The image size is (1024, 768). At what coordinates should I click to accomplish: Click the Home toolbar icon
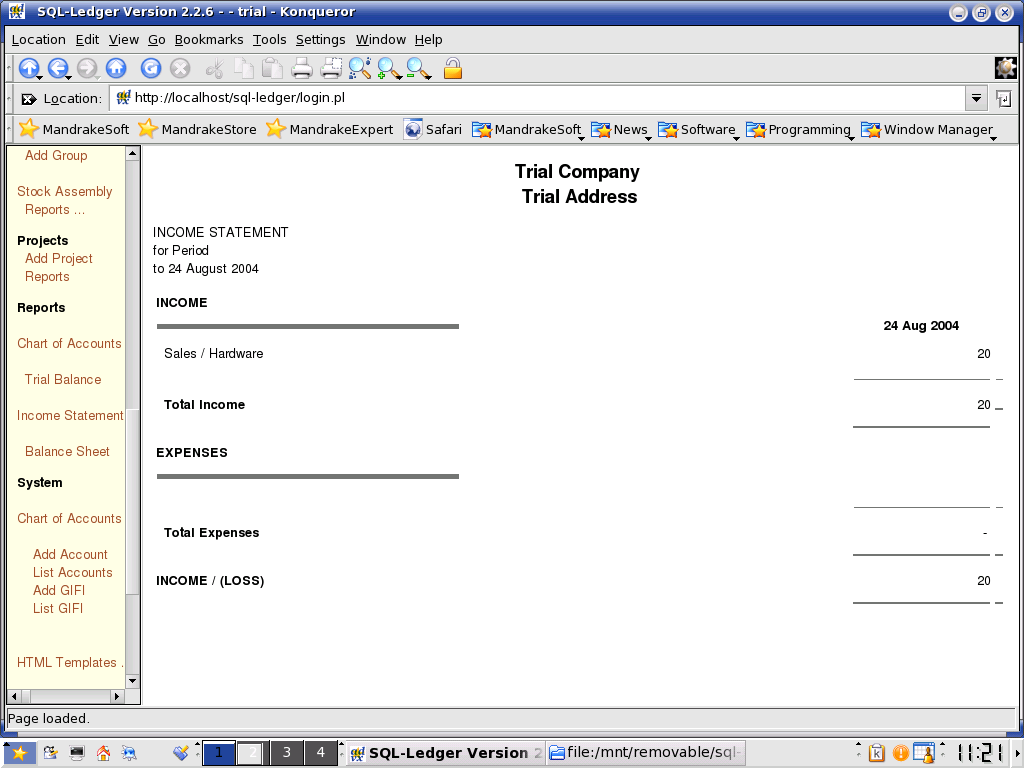click(116, 68)
